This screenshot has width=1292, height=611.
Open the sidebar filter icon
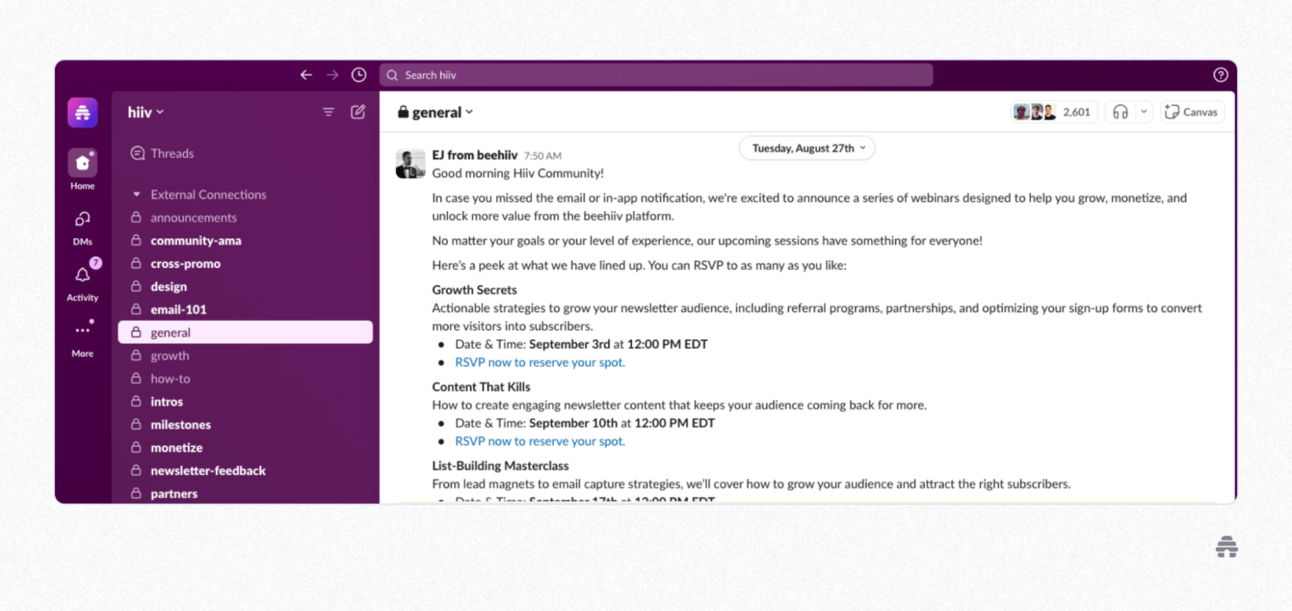point(328,112)
